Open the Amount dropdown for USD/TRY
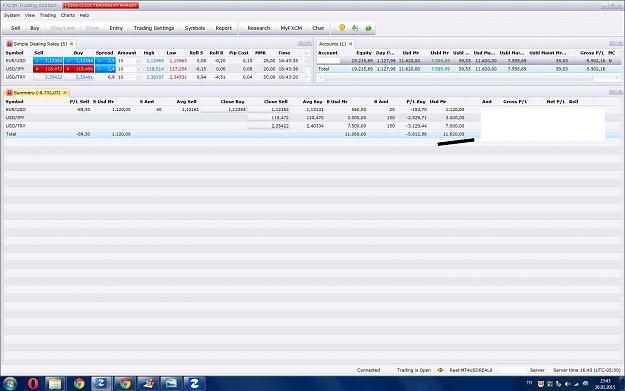Viewport: 625px width, 391px height. coord(138,77)
